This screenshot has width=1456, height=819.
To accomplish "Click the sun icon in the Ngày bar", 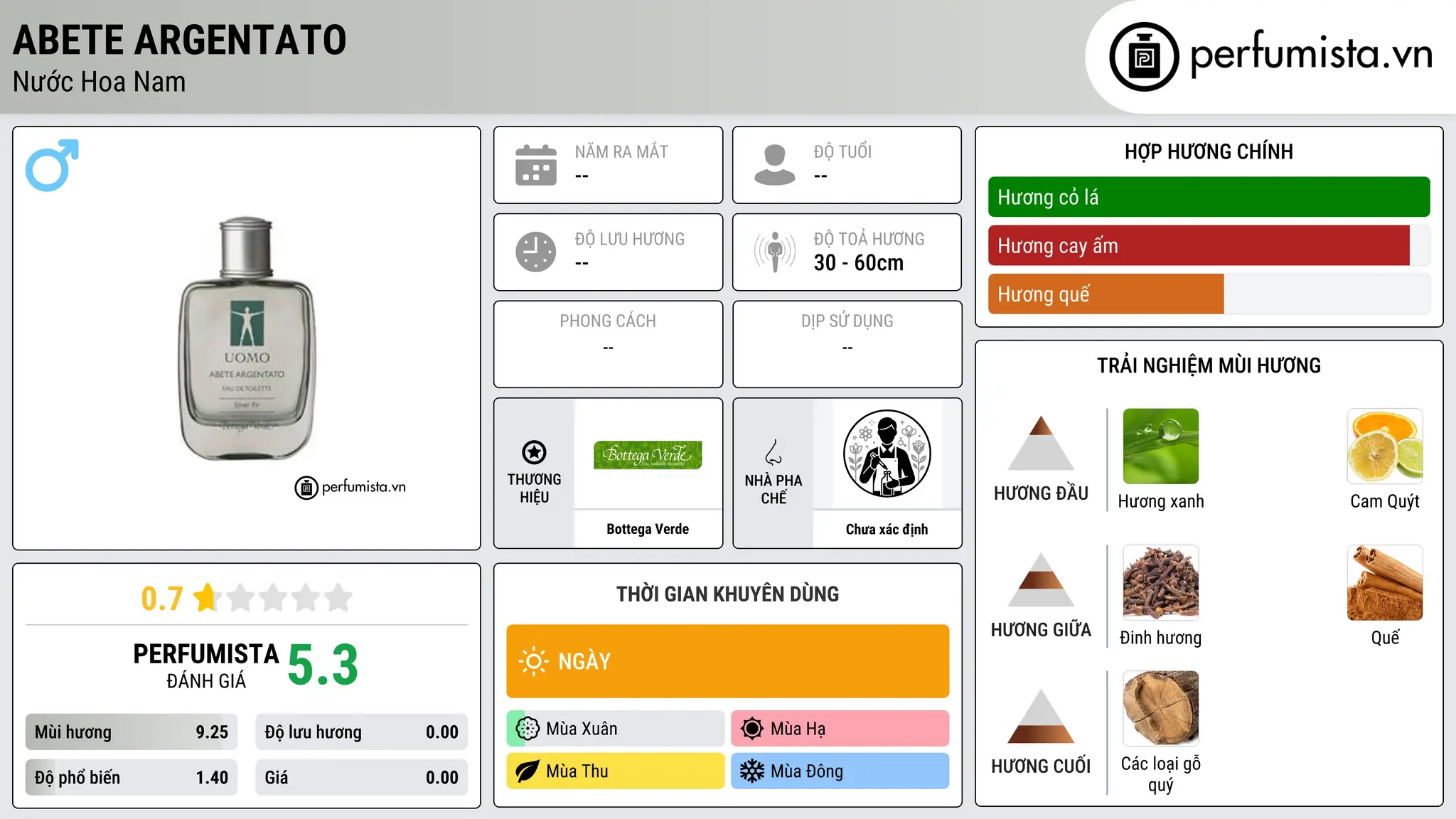I will point(533,661).
